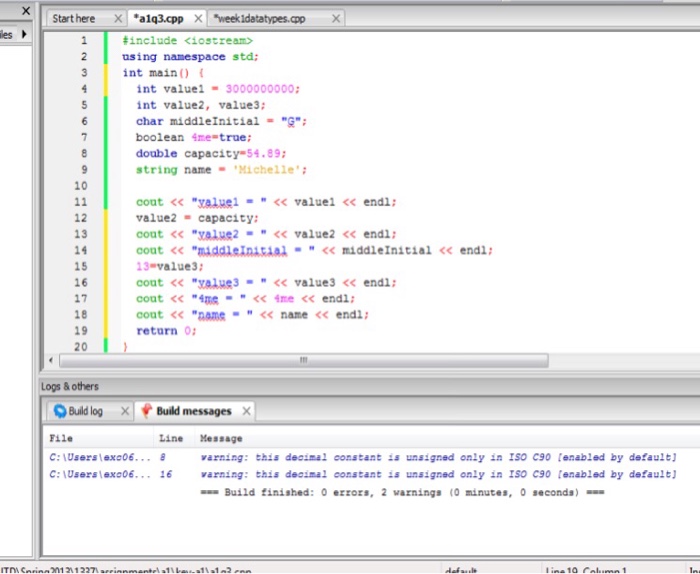
Task: Click on 'using namespace std;' line
Action: click(x=191, y=57)
